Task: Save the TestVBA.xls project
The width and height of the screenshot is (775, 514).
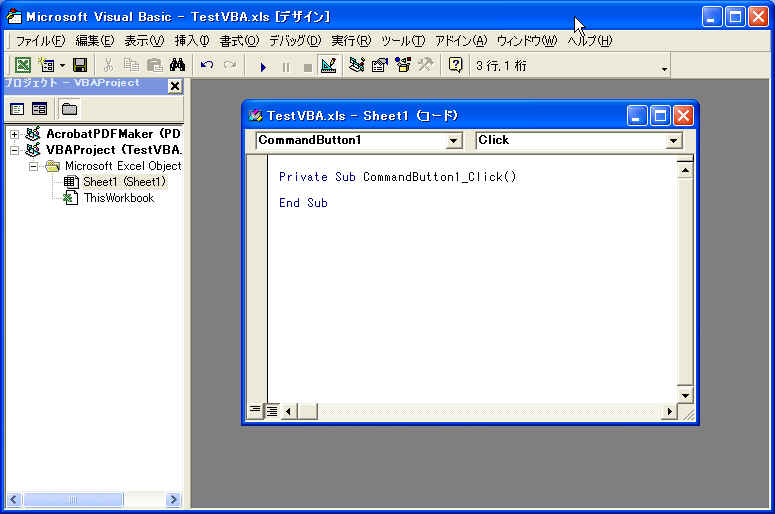Action: click(x=80, y=65)
